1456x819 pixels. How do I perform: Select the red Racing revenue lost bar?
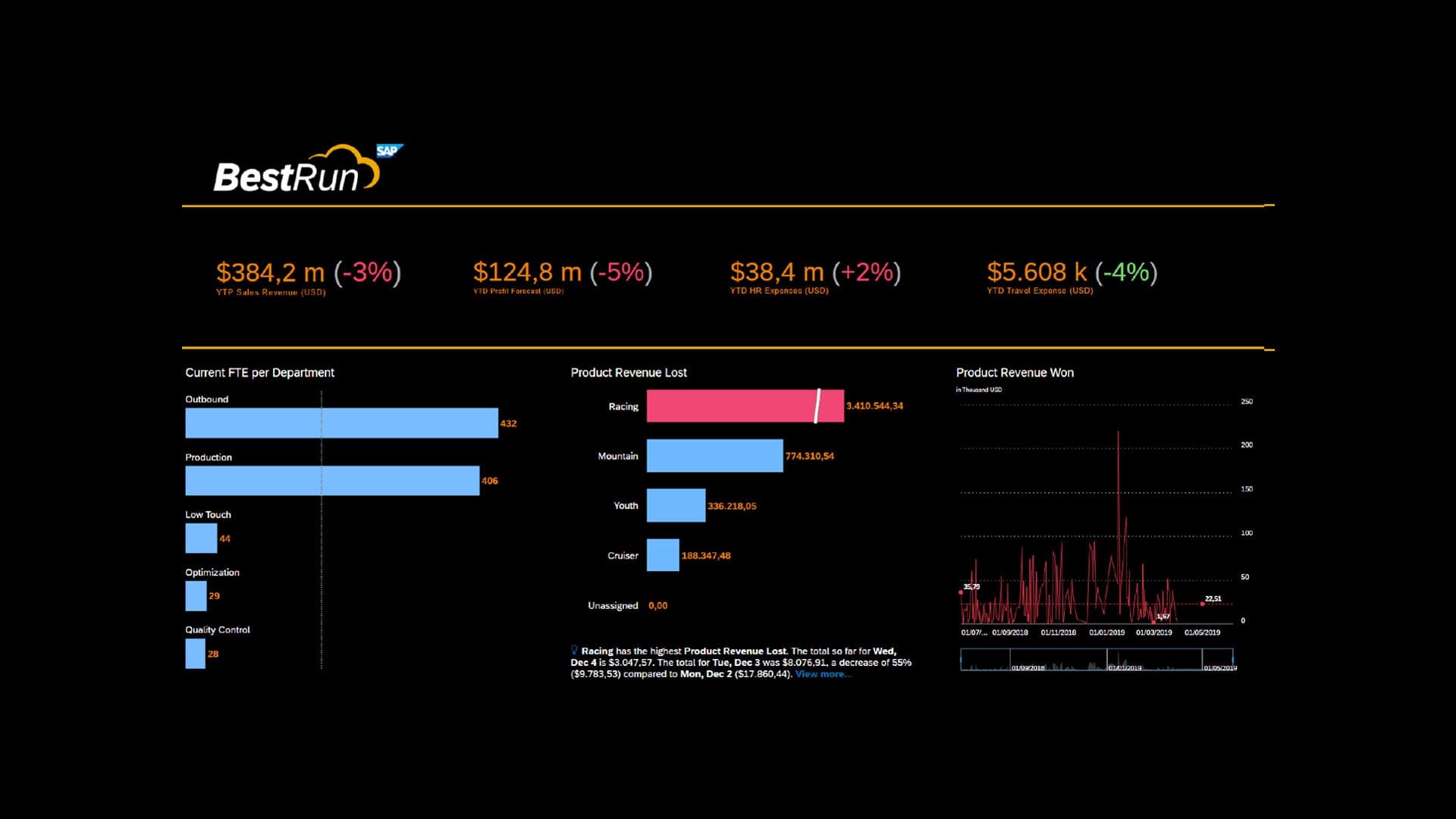point(745,406)
